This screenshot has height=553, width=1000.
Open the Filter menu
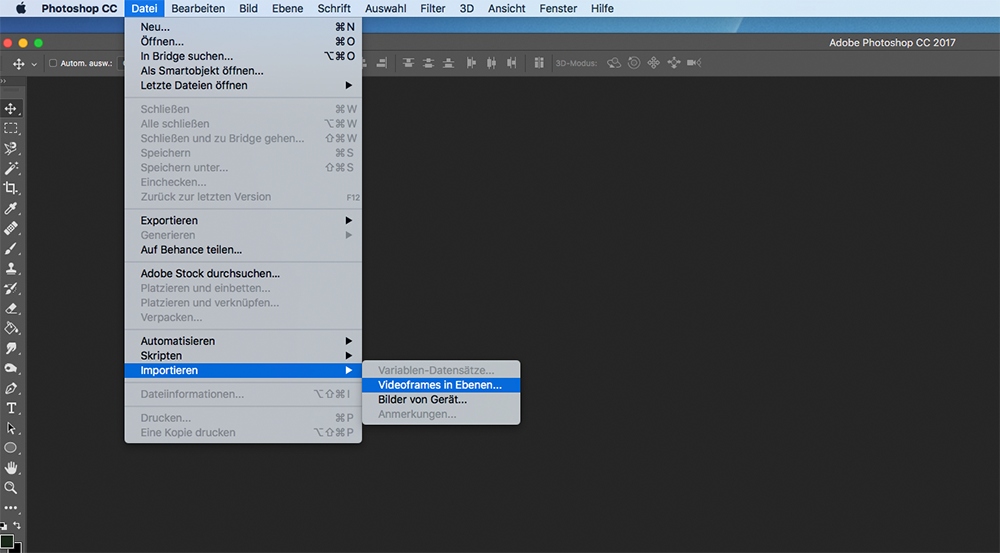tap(432, 8)
